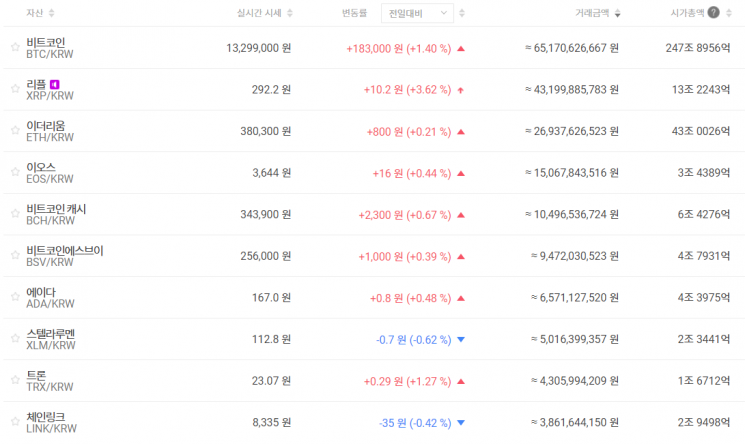745x444 pixels.
Task: Open 시가총액 help question mark icon
Action: (x=713, y=13)
